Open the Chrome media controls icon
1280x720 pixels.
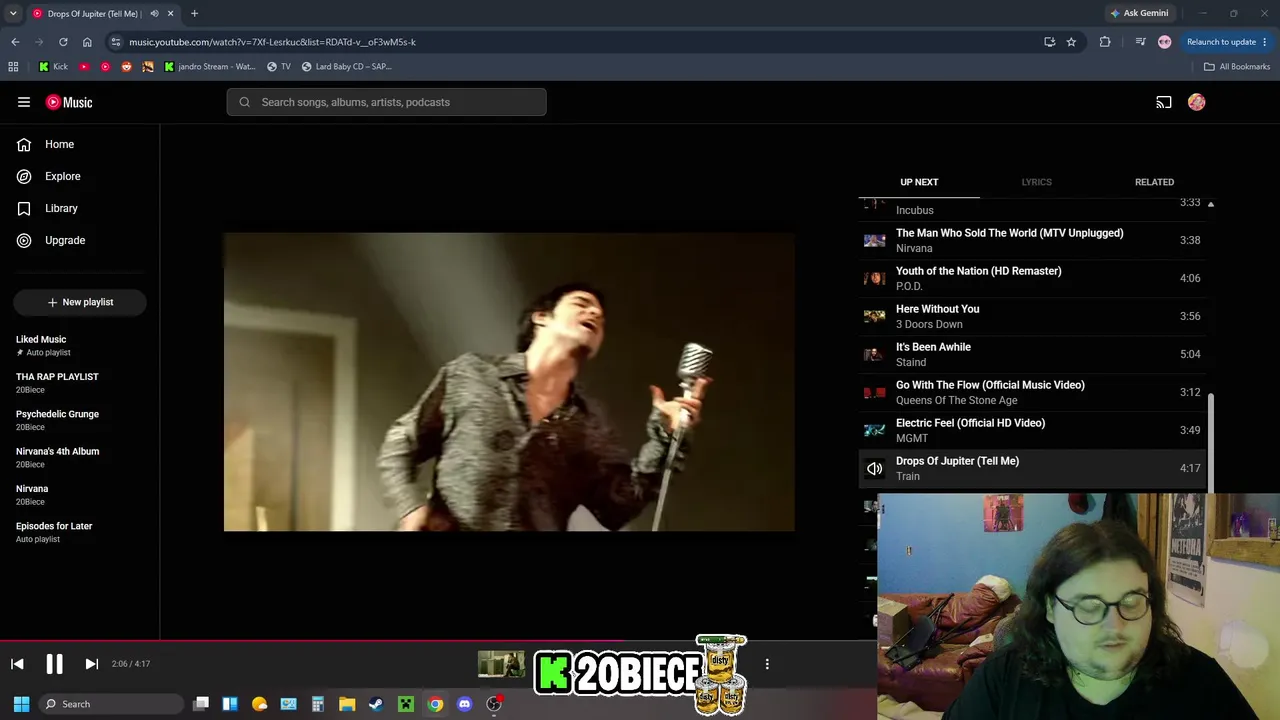coord(1140,42)
